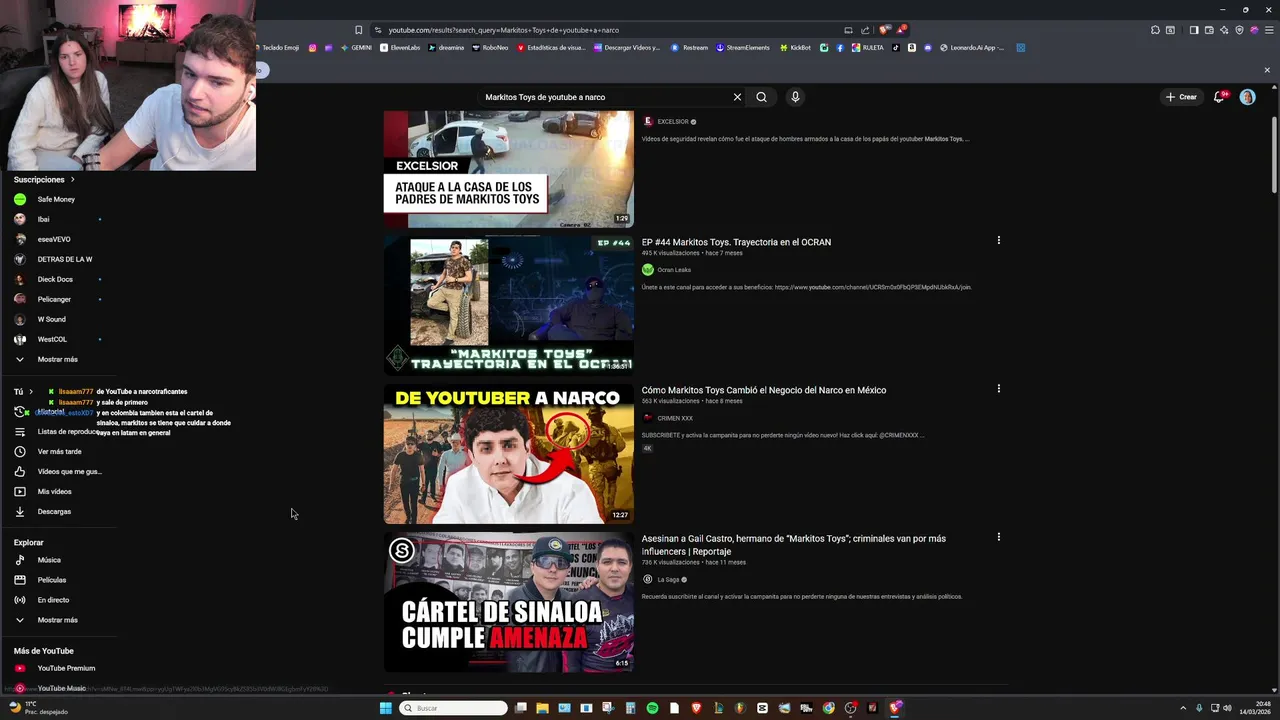Start voice search with microphone icon
This screenshot has width=1280, height=720.
[795, 97]
